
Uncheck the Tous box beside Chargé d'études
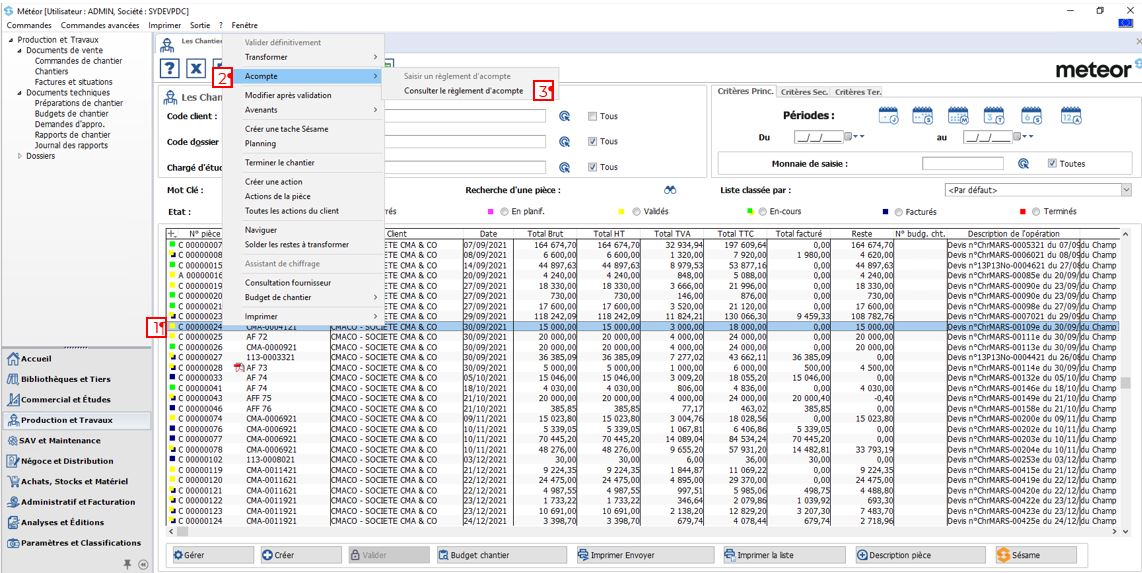tap(592, 167)
